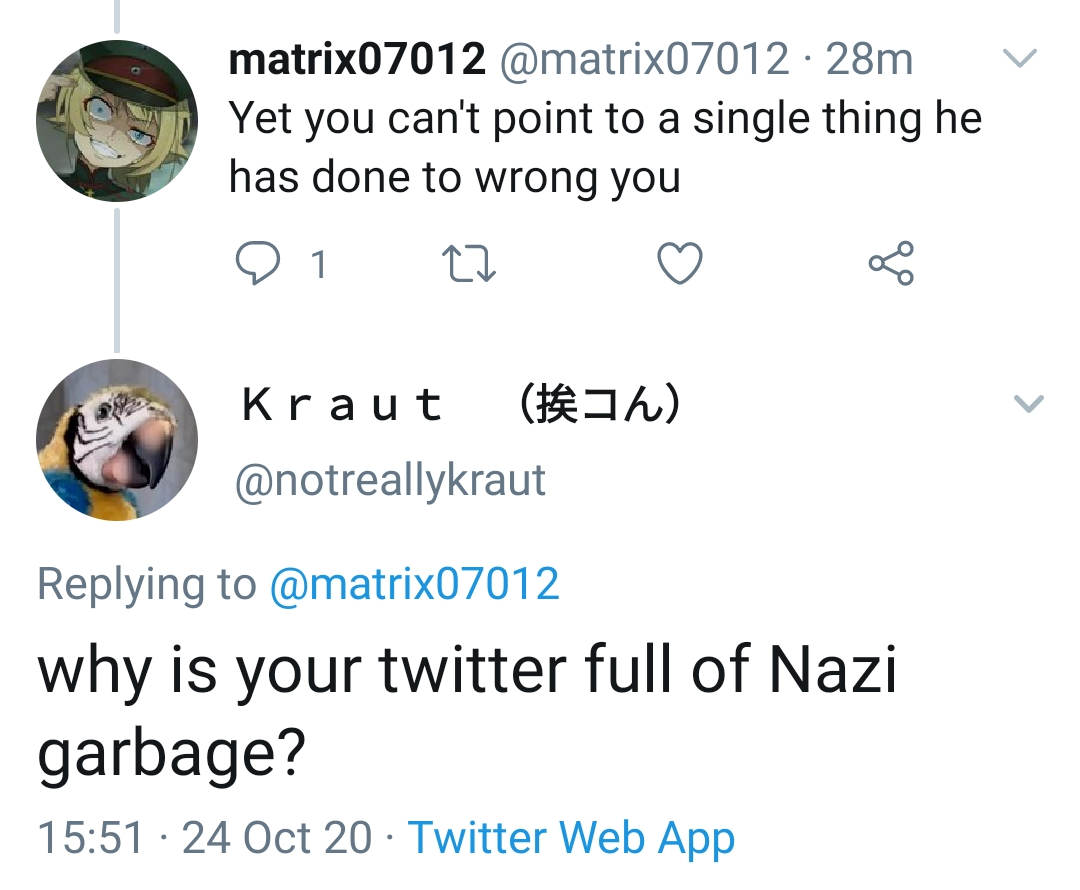Open Kraut's parrot profile picture
Screen dimensions: 1080x890
117,440
